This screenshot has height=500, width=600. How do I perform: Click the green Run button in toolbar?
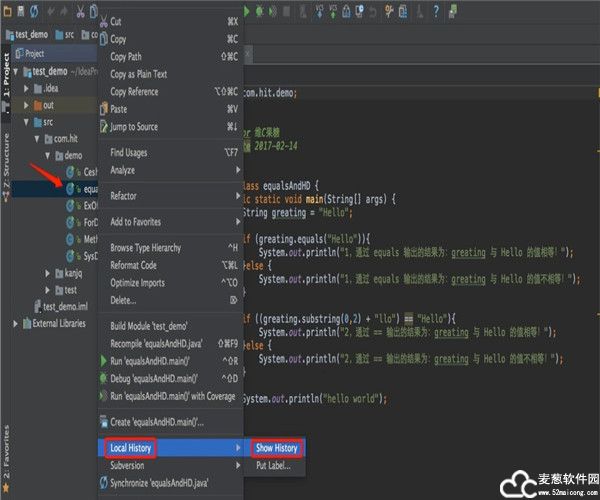[x=244, y=10]
